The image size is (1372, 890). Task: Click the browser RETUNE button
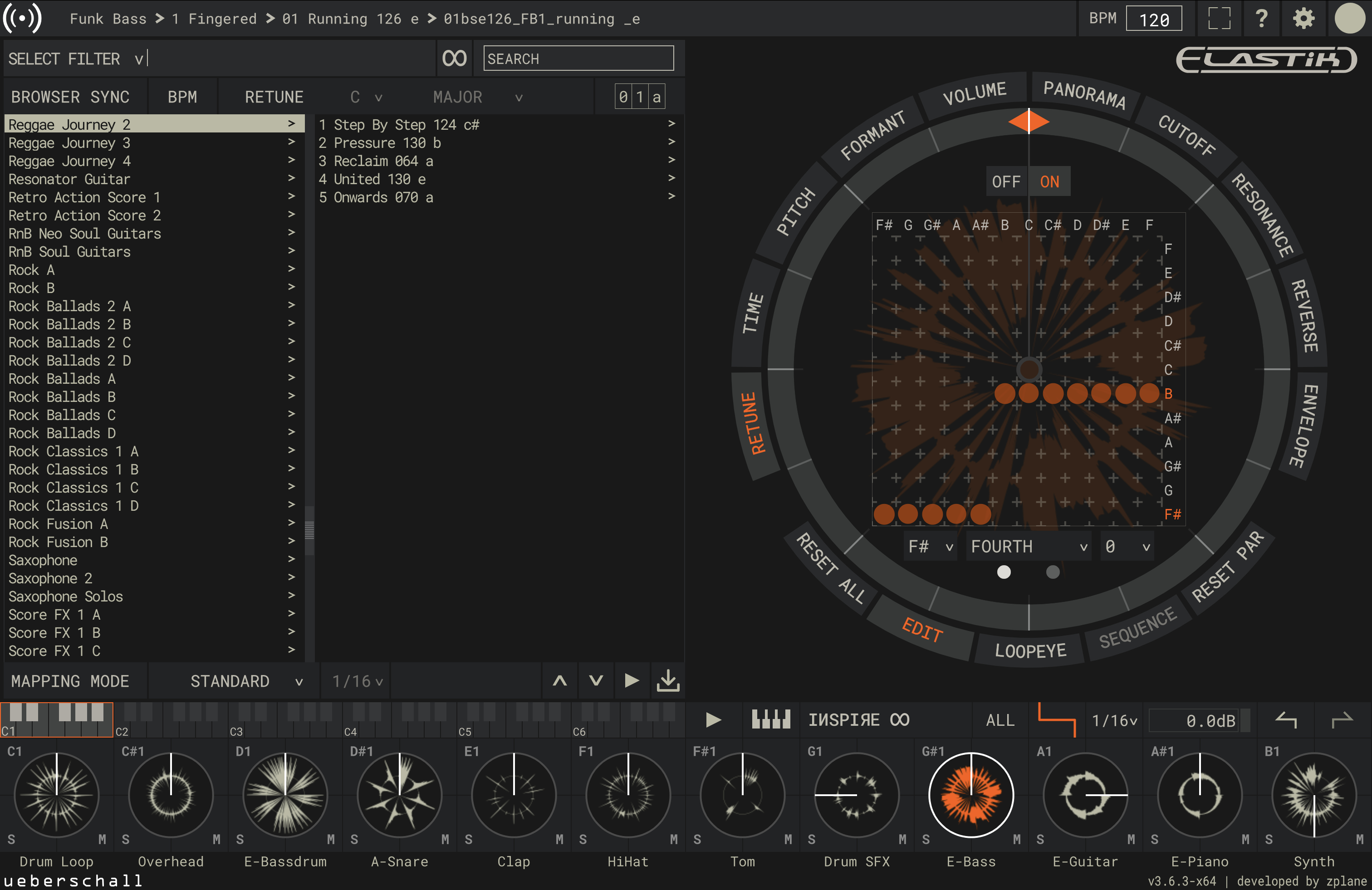pos(274,97)
